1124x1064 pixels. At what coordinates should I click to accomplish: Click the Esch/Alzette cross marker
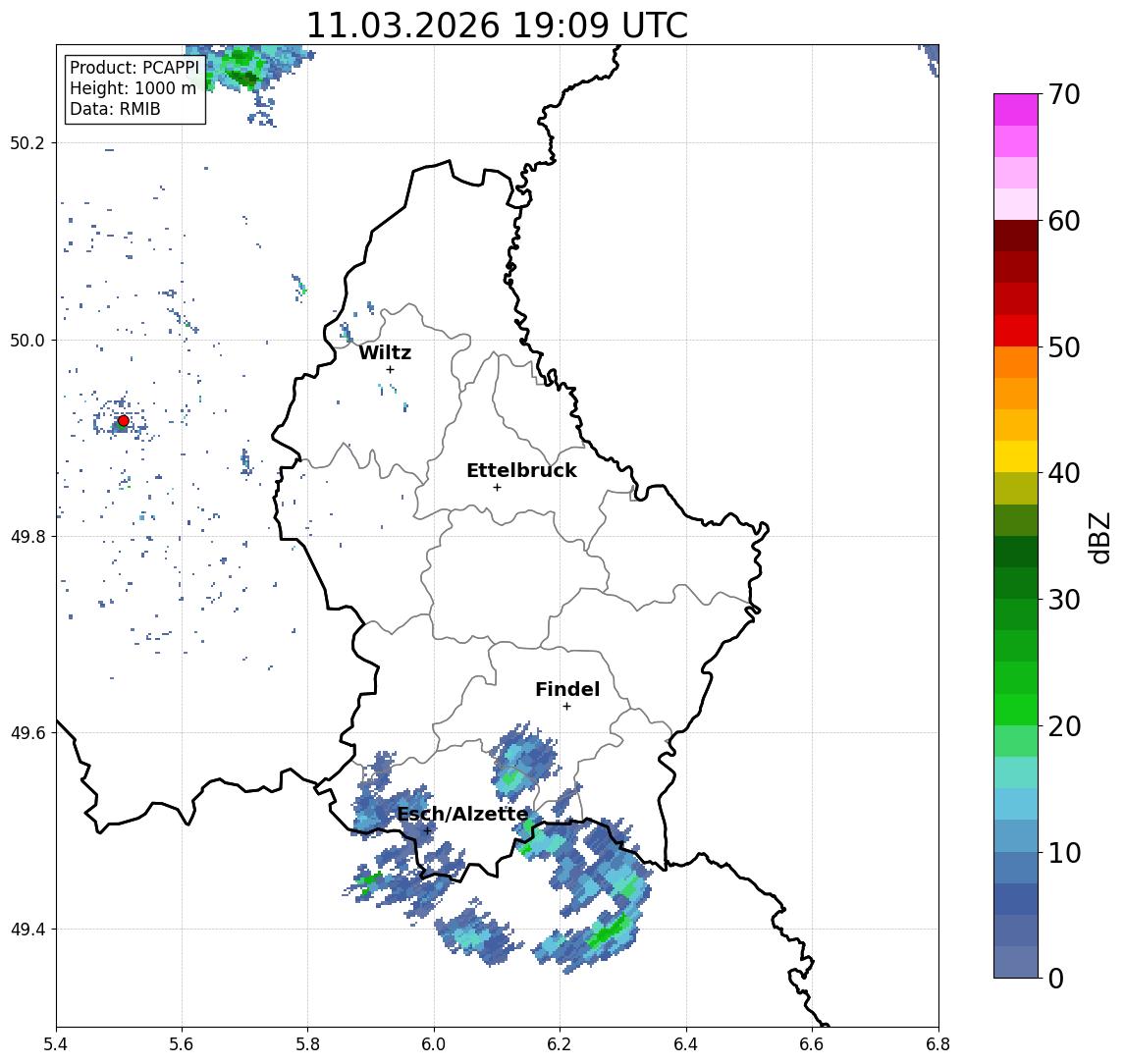(x=427, y=831)
